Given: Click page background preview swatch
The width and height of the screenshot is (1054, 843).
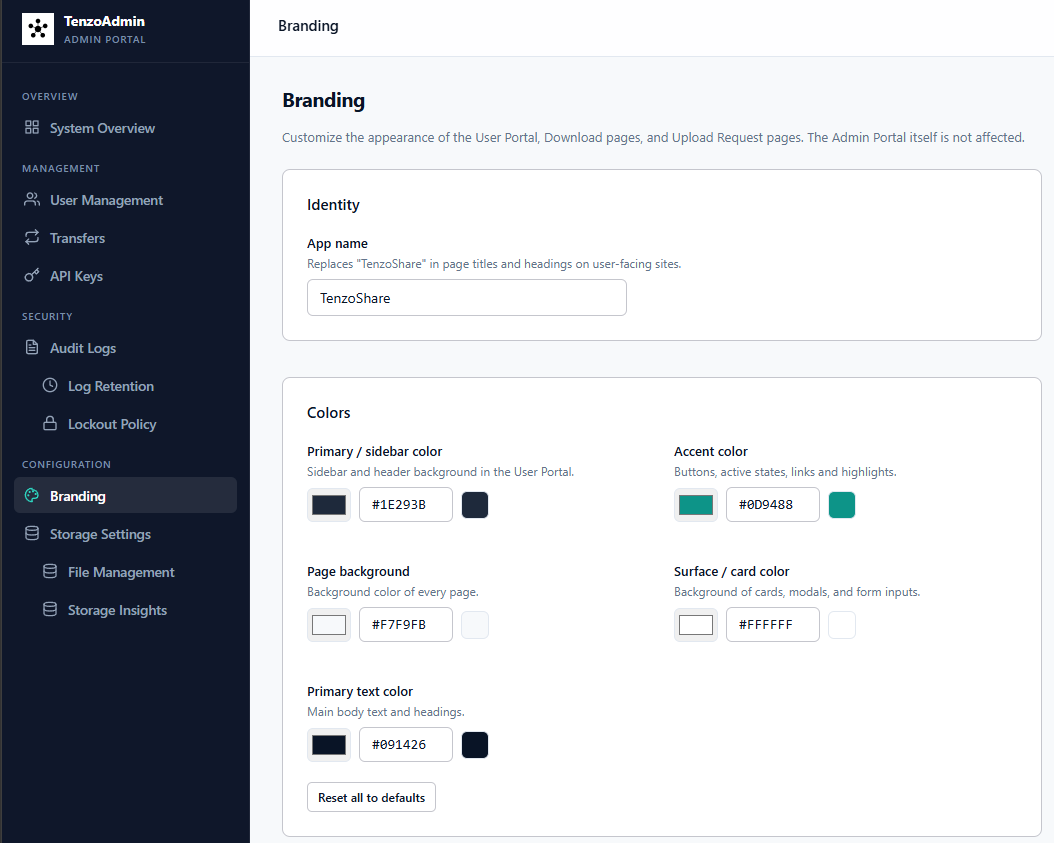Looking at the screenshot, I should 475,625.
